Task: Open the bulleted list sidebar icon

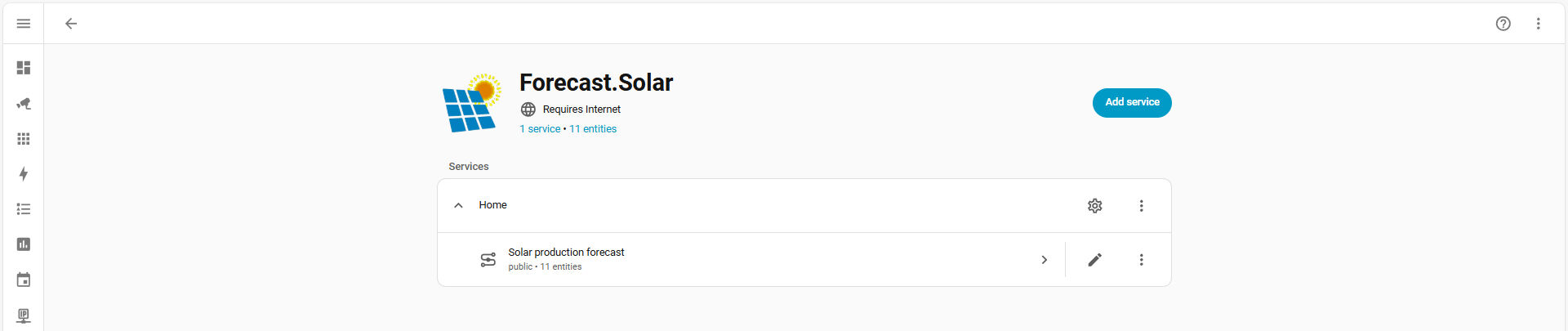Action: (x=24, y=209)
